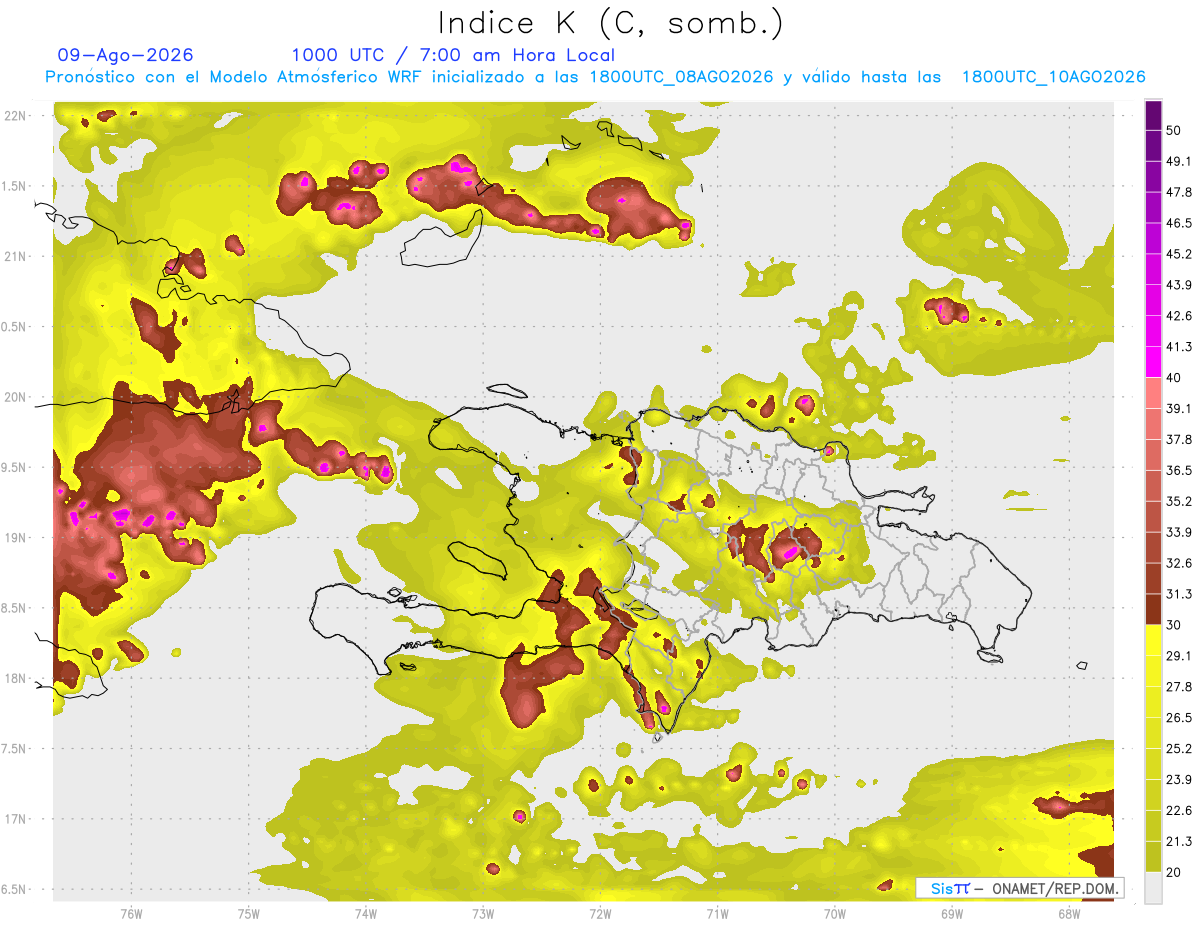Click the legend value '40'
The height and width of the screenshot is (927, 1200).
1174,378
